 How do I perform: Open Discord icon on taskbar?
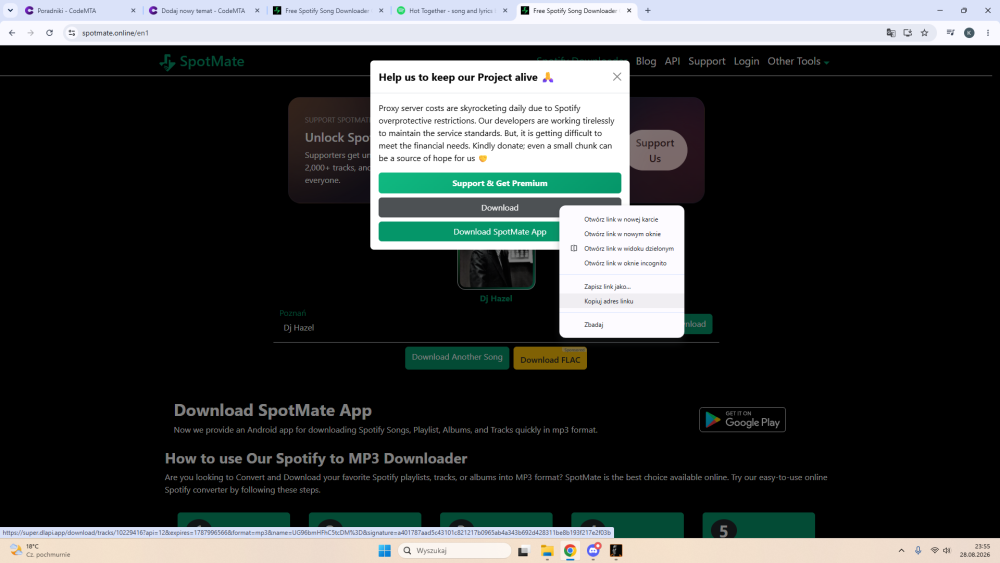point(593,550)
